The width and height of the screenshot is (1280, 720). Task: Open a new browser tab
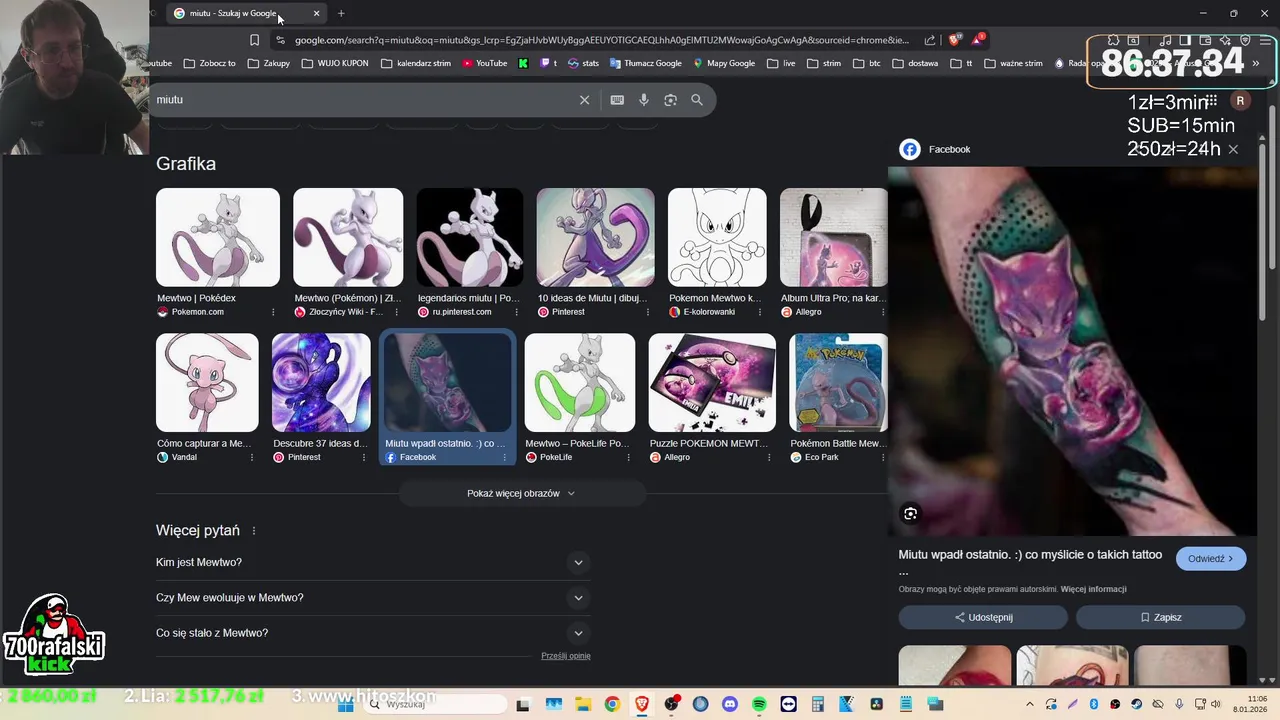pos(341,14)
